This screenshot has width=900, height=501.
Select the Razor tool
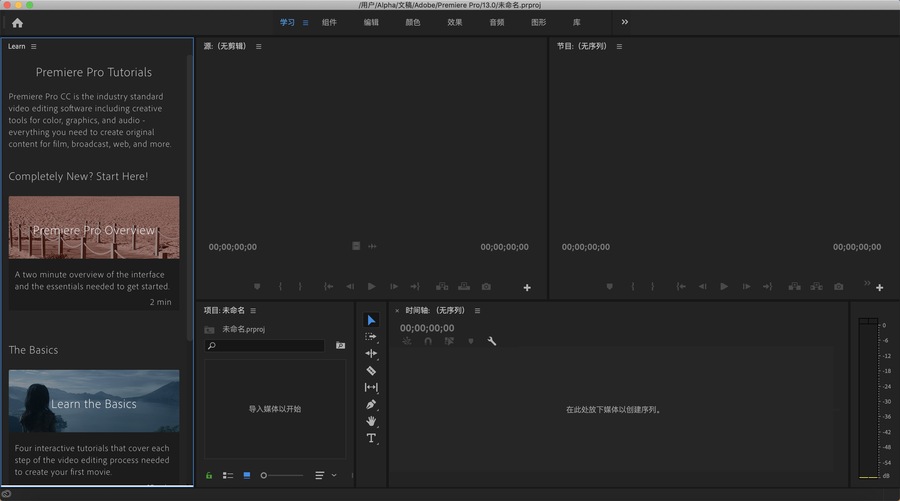click(371, 371)
